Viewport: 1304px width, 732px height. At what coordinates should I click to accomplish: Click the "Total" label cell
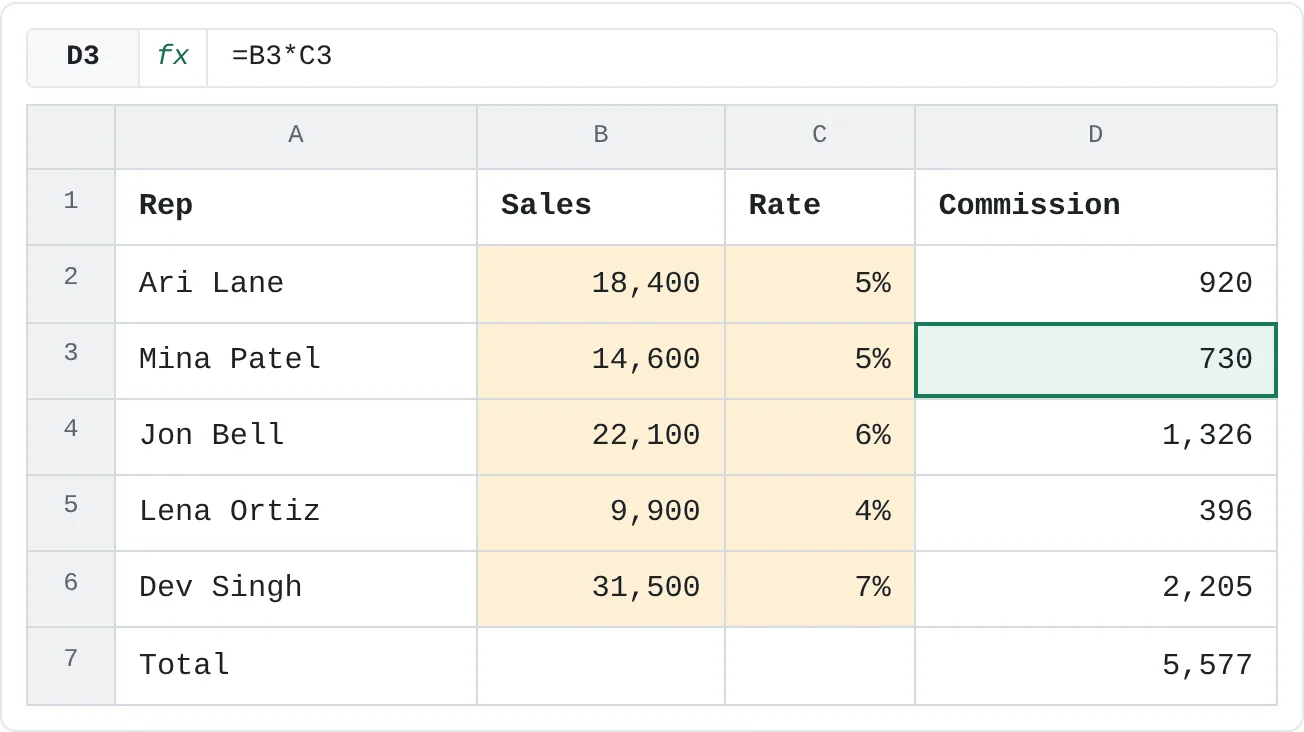[296, 666]
